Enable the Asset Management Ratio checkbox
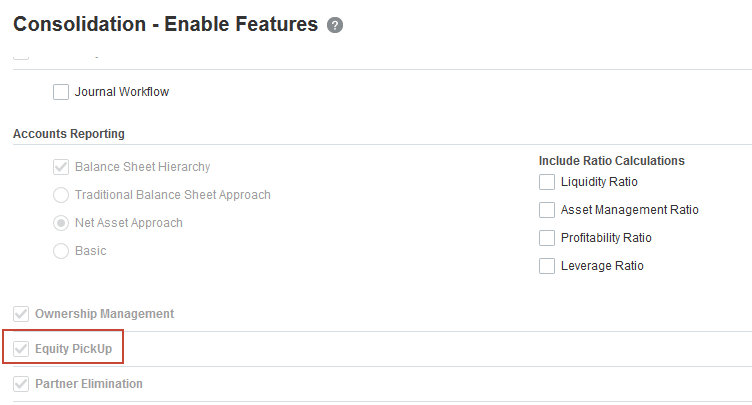The height and width of the screenshot is (405, 752). 547,210
